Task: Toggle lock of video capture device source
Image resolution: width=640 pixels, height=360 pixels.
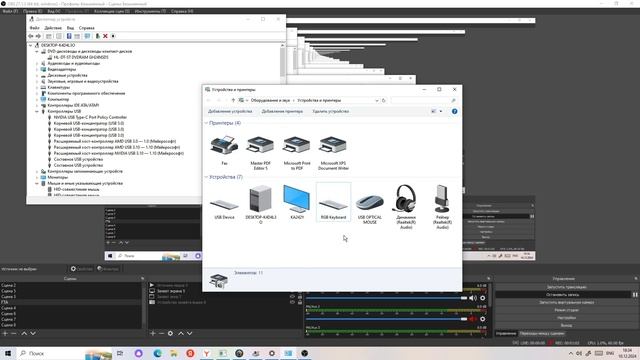Action: point(300,302)
